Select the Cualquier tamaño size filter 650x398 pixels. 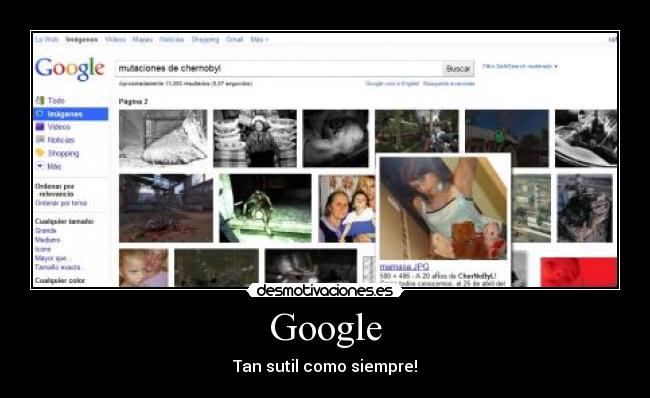pos(64,221)
